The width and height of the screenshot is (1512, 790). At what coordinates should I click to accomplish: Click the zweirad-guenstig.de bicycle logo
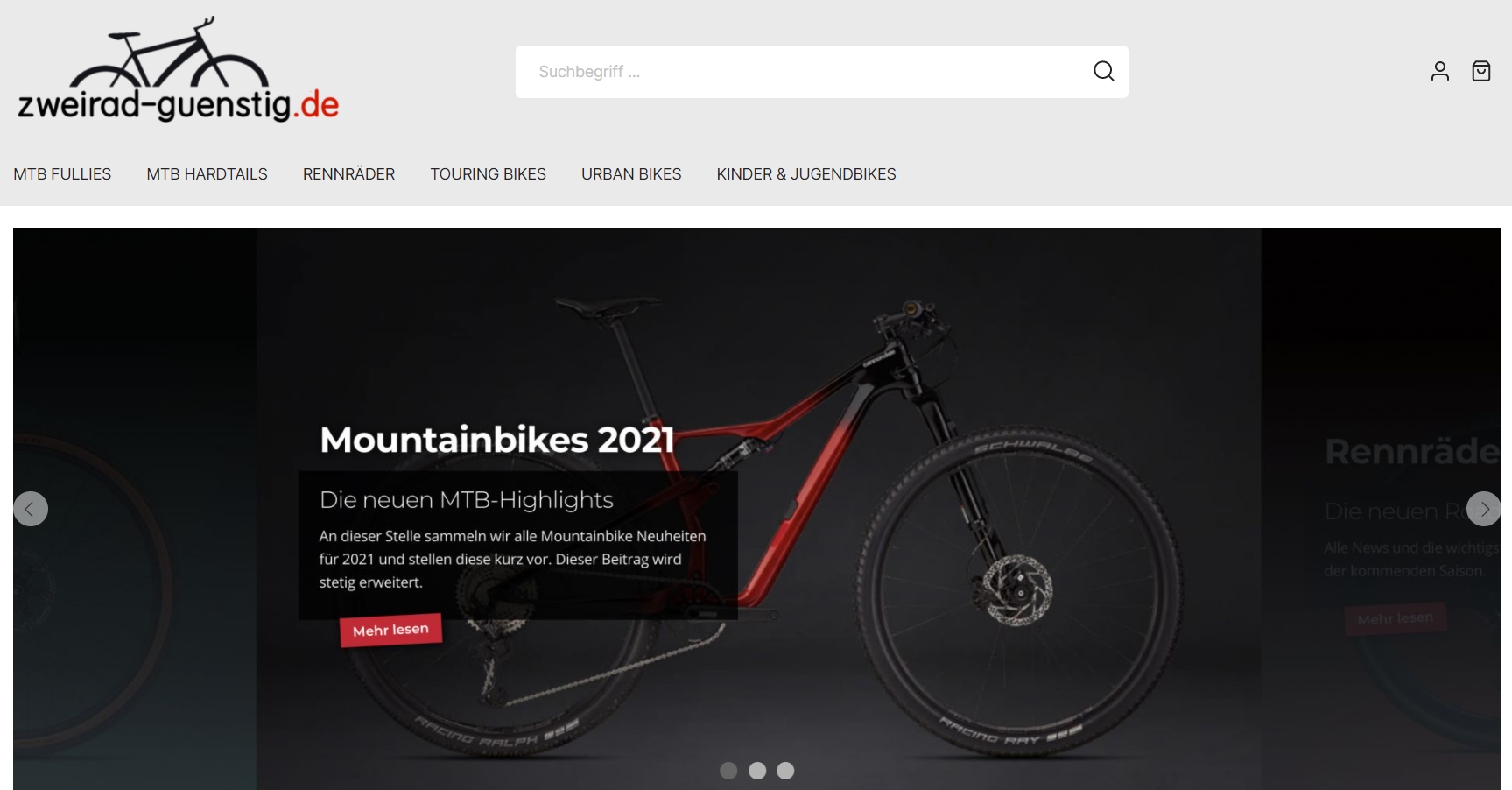[178, 70]
